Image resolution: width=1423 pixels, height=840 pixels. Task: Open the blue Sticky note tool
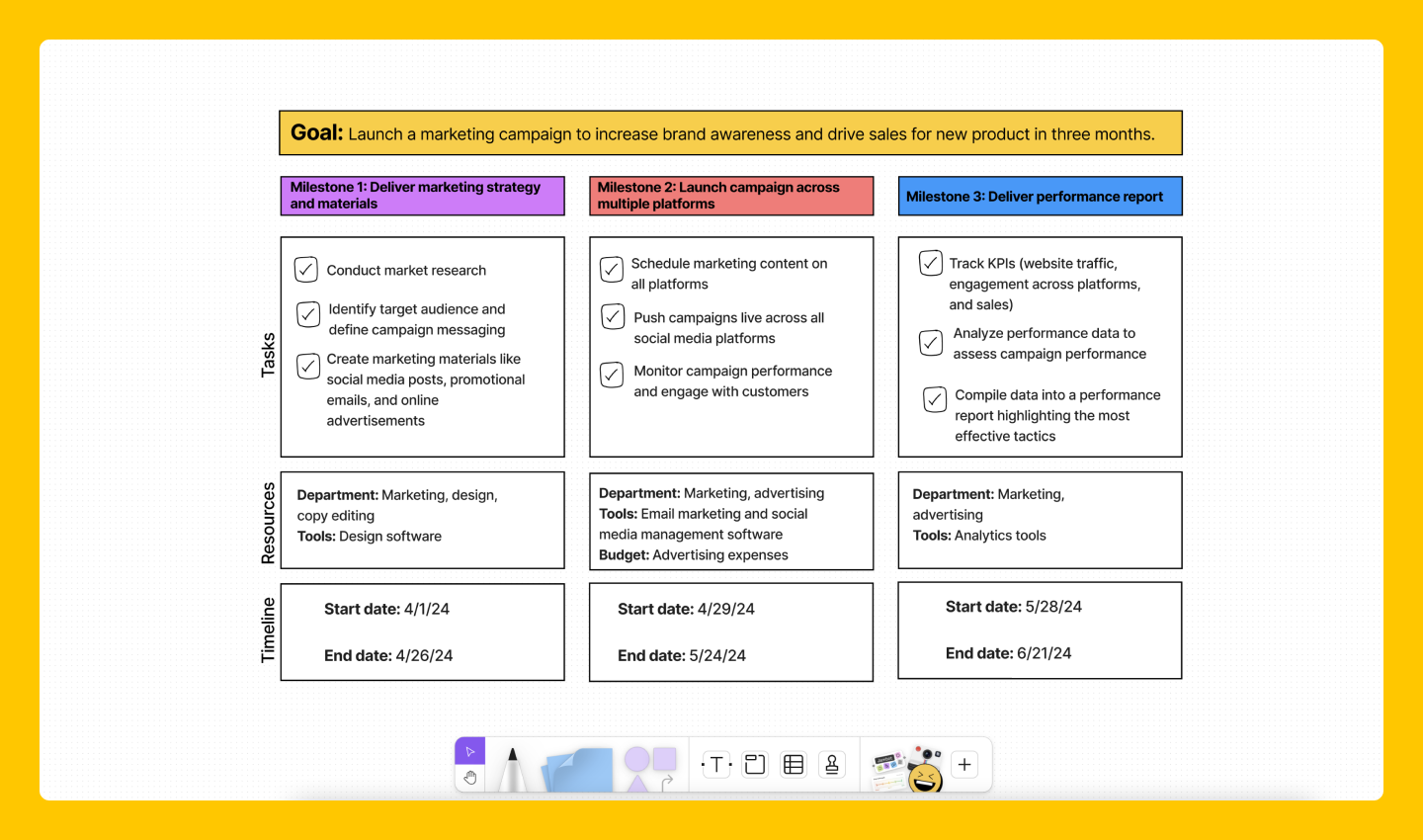[577, 771]
